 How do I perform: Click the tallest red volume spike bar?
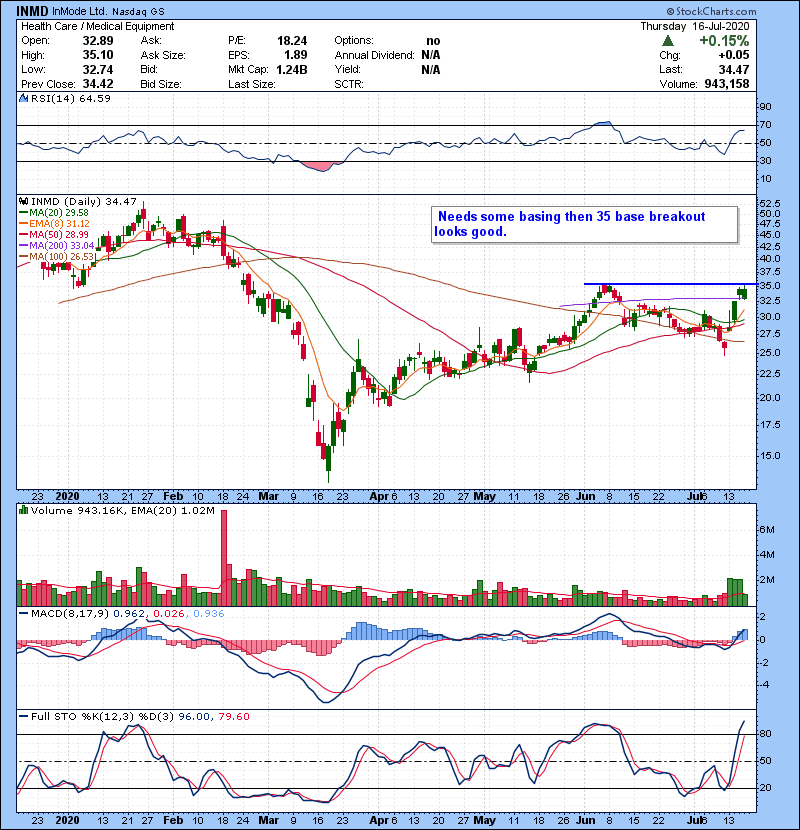point(224,558)
